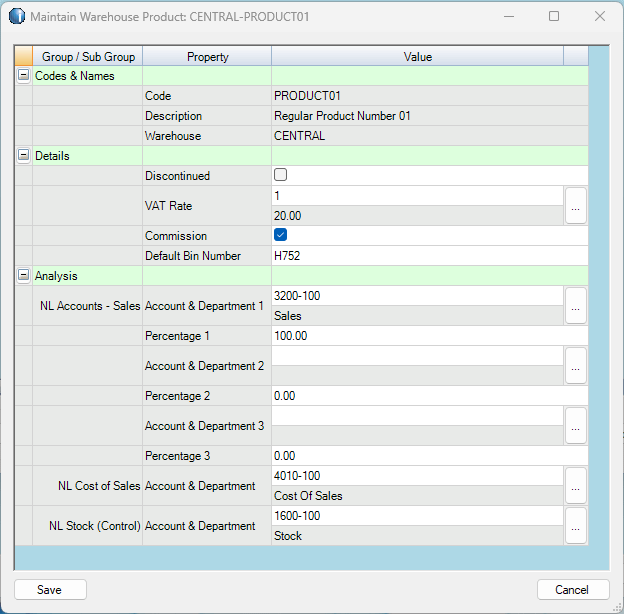
Task: Save the warehouse product changes
Action: click(50, 590)
